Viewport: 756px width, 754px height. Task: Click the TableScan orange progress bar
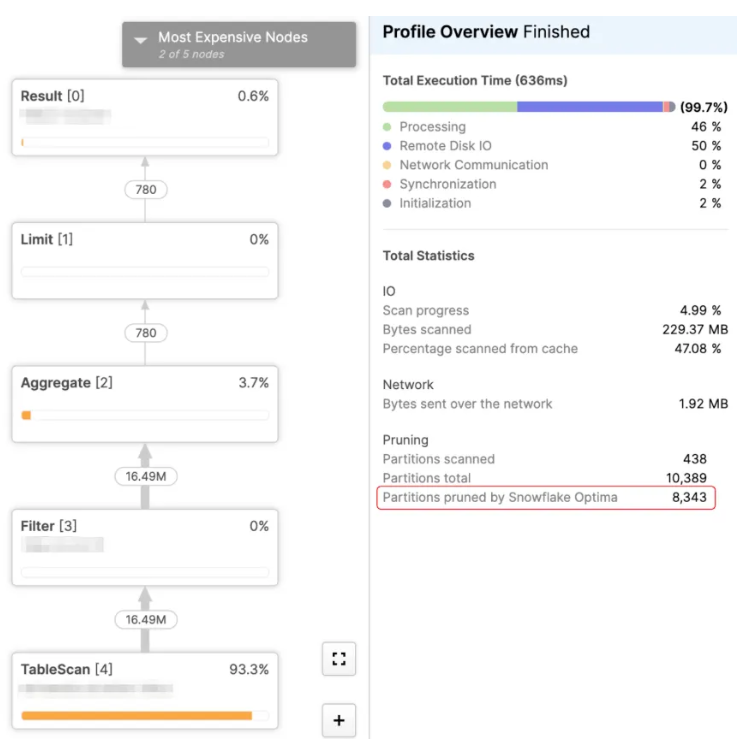pos(136,715)
